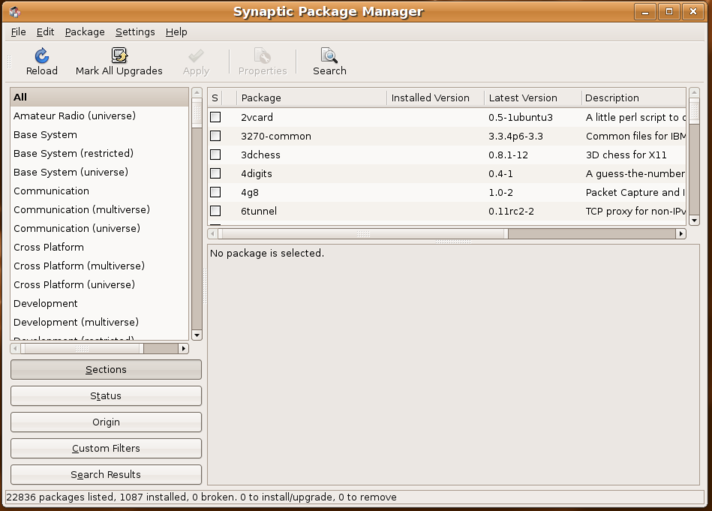Sort by the S status column header
Screen dimensions: 712x511
tap(215, 98)
